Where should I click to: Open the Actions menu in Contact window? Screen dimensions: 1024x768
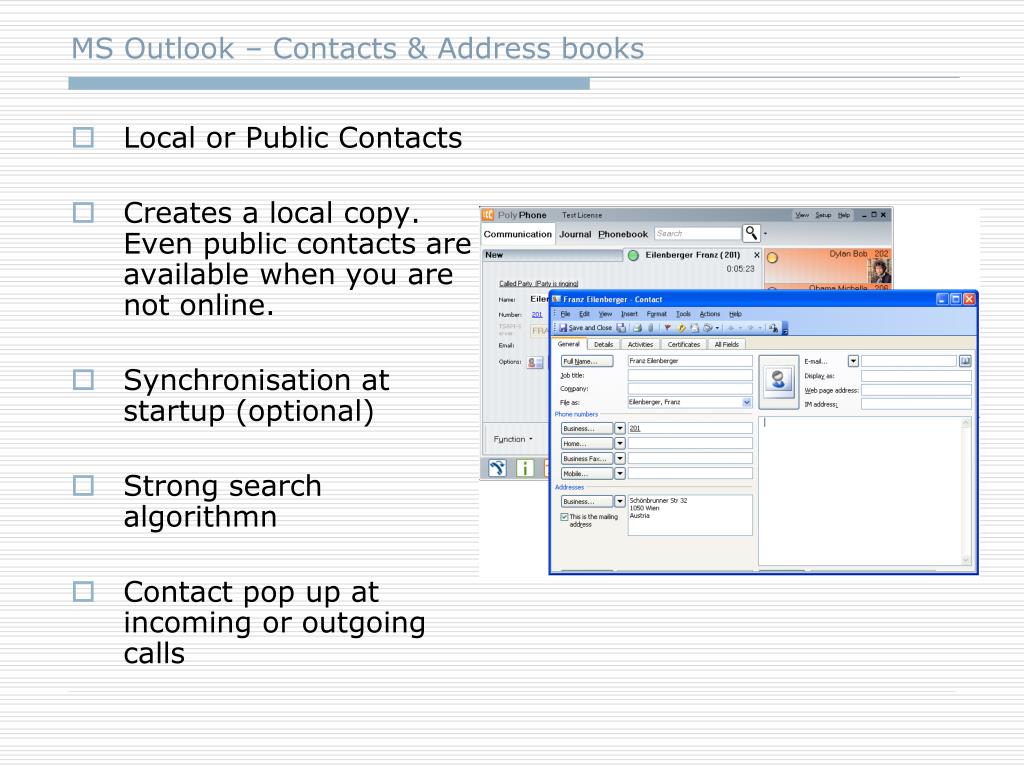click(710, 314)
